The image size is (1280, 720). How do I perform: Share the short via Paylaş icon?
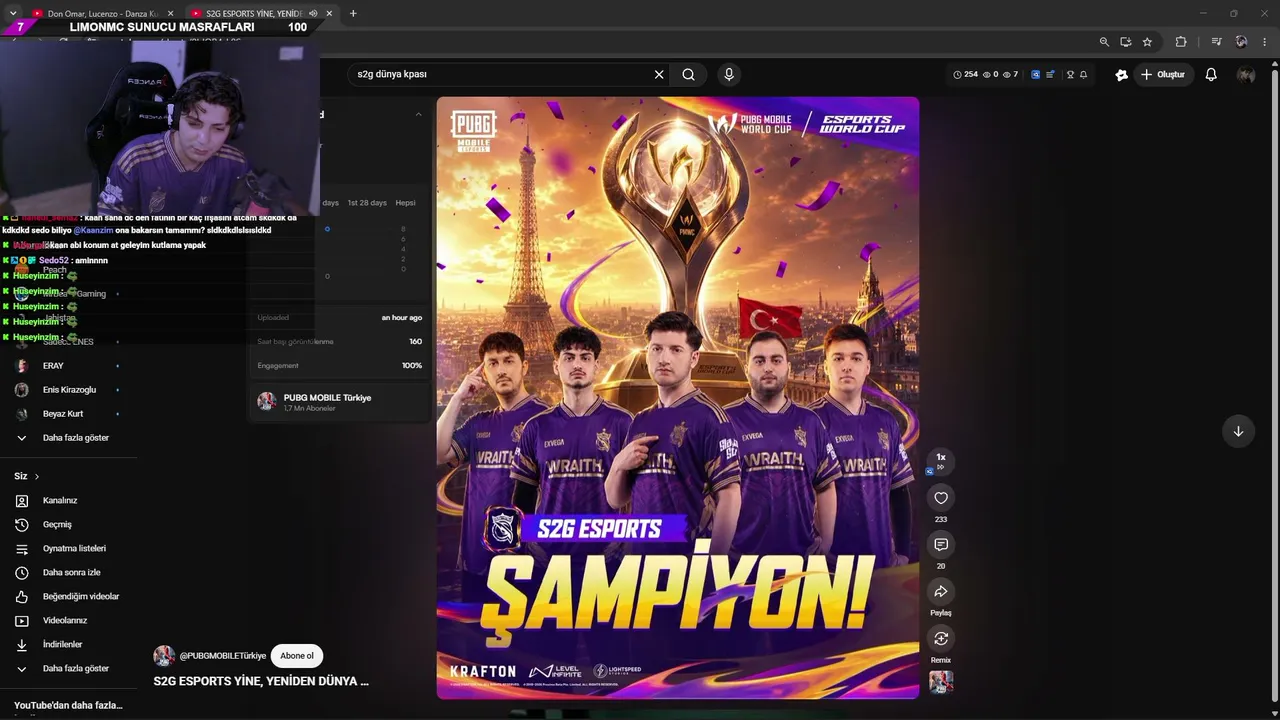pos(941,592)
